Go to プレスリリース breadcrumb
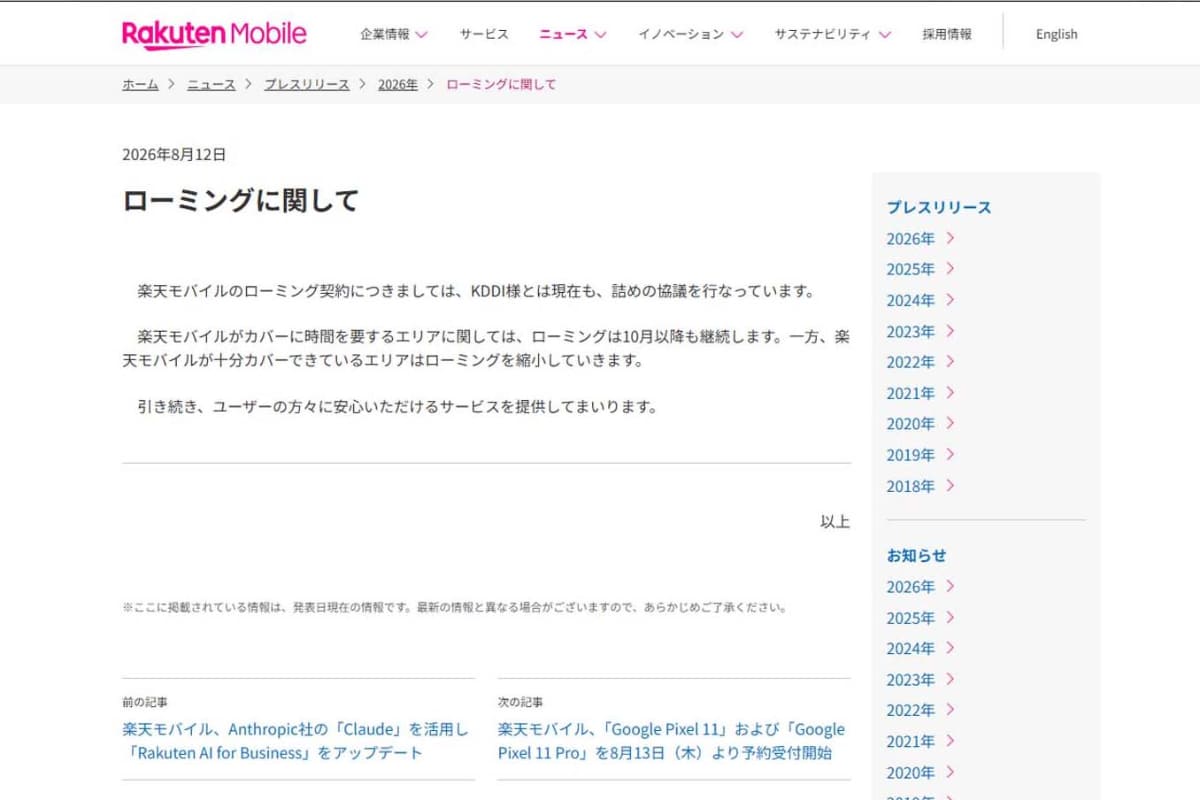The width and height of the screenshot is (1200, 800). [x=307, y=85]
